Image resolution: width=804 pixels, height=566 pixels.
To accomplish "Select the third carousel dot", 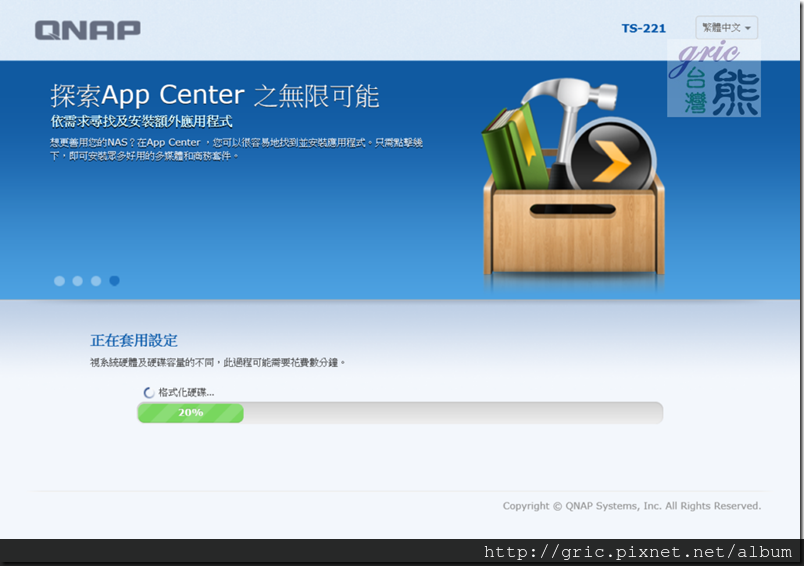I will point(96,281).
